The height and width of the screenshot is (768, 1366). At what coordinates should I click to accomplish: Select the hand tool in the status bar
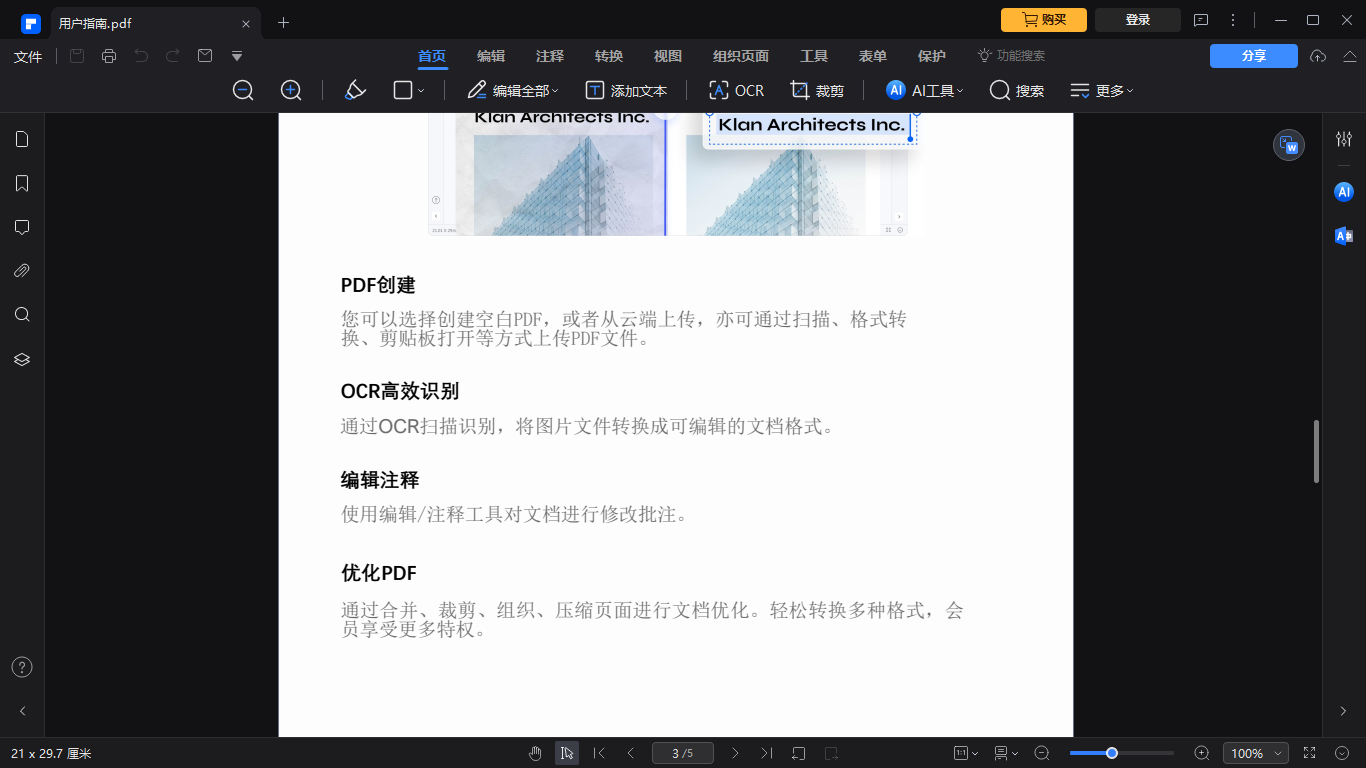535,752
